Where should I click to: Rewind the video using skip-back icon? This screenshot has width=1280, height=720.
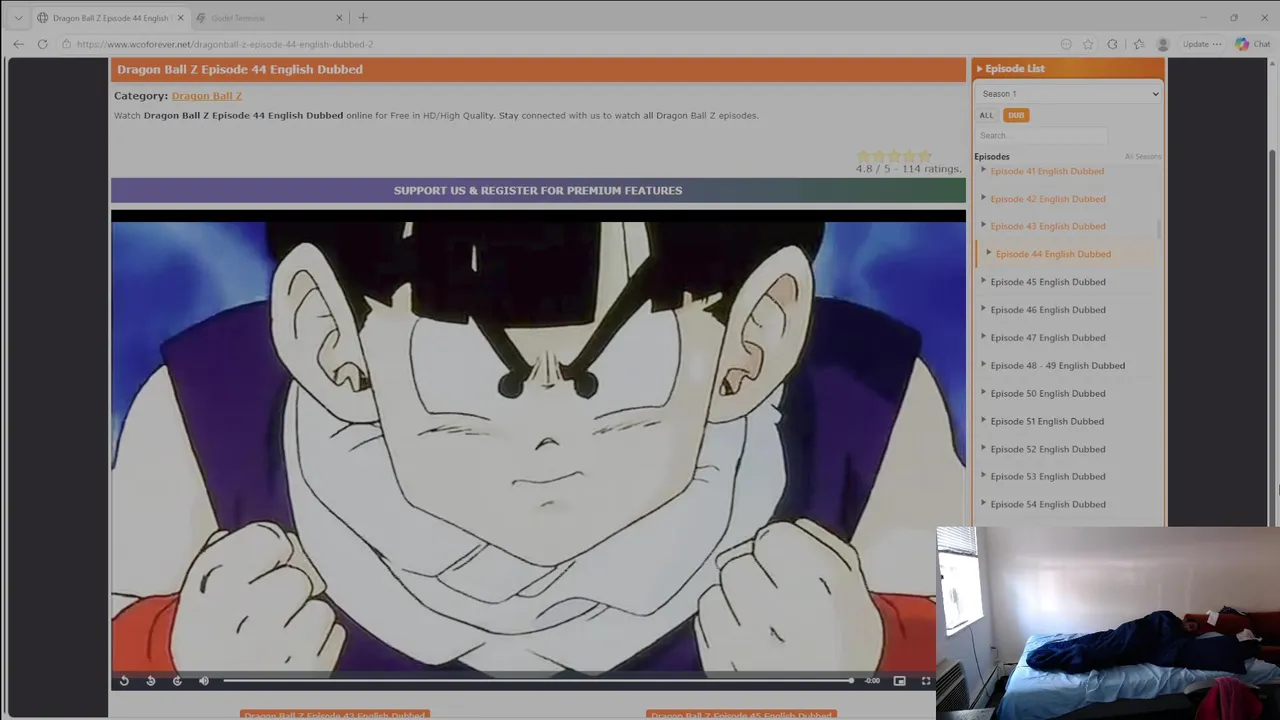point(150,681)
